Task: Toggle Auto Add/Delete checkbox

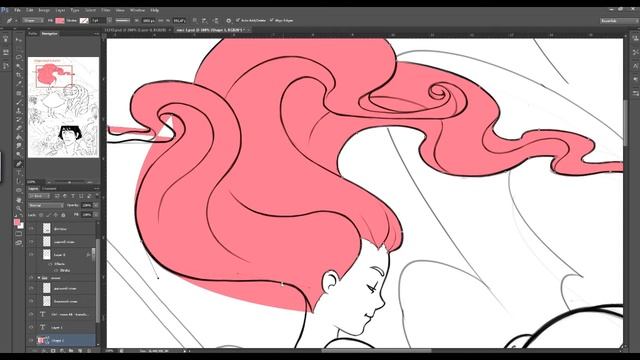Action: click(x=238, y=20)
